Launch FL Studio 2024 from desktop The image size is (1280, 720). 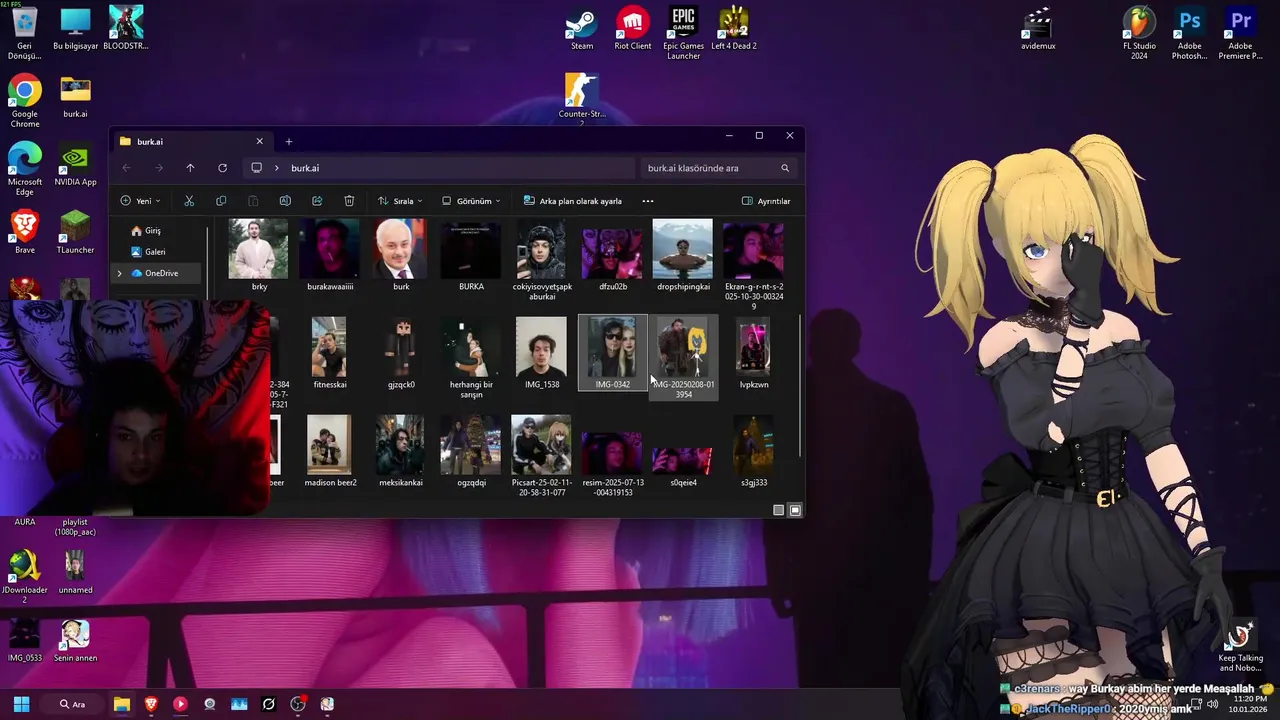coord(1139,33)
